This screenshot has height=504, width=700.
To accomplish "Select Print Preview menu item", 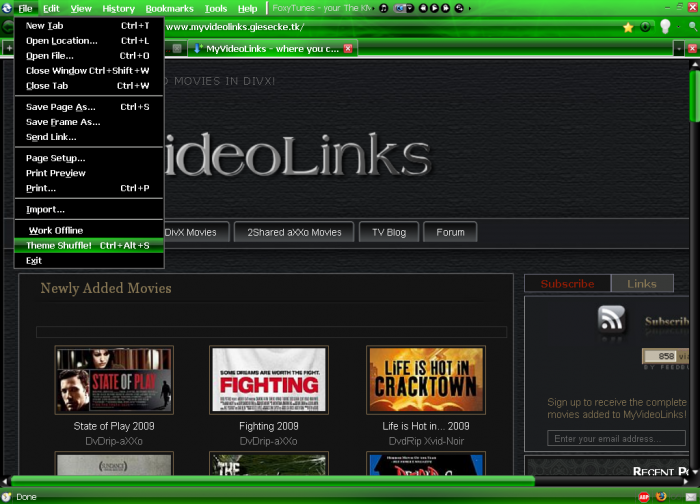I will (89, 173).
